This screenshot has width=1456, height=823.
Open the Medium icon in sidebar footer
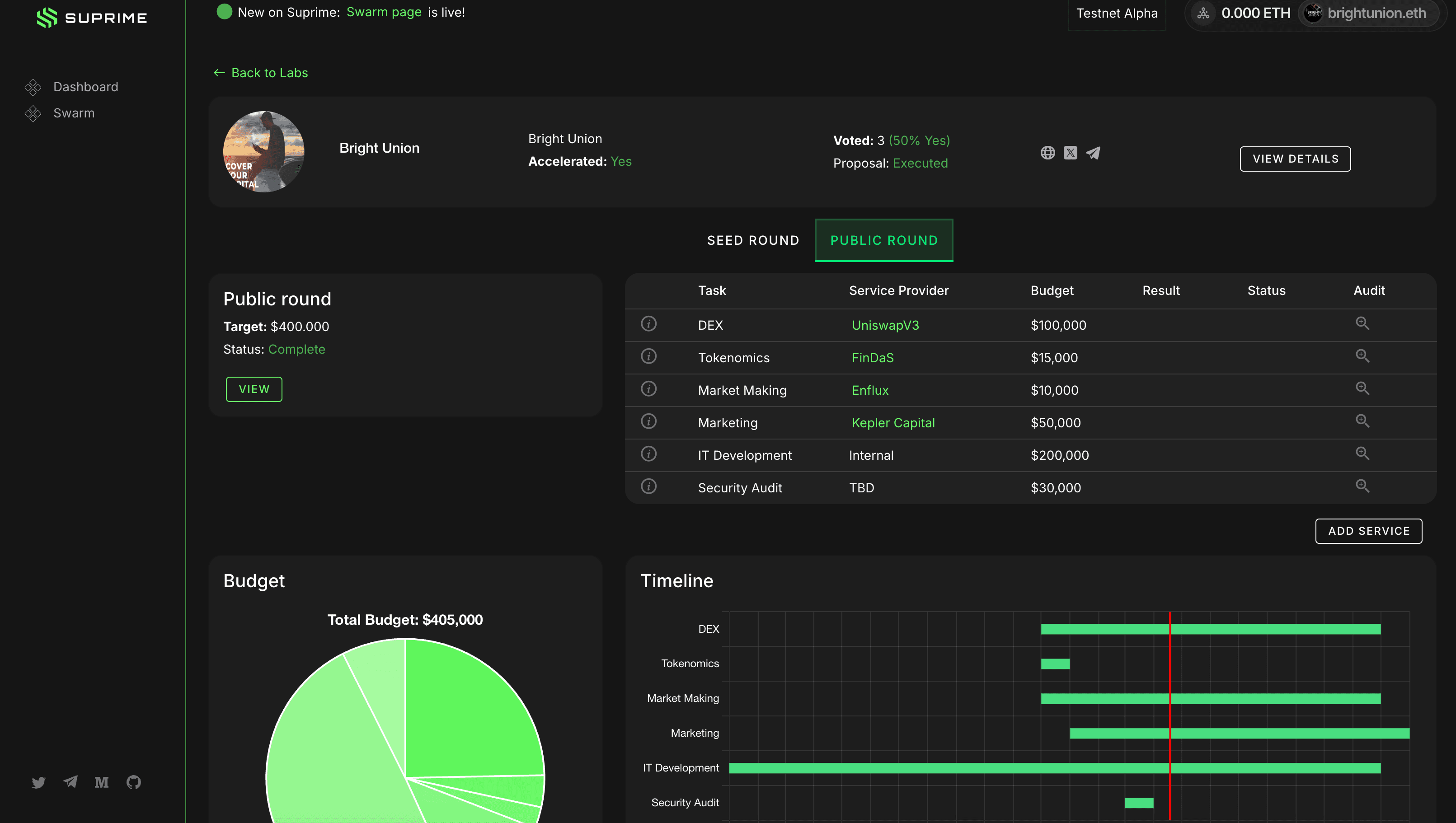click(102, 782)
